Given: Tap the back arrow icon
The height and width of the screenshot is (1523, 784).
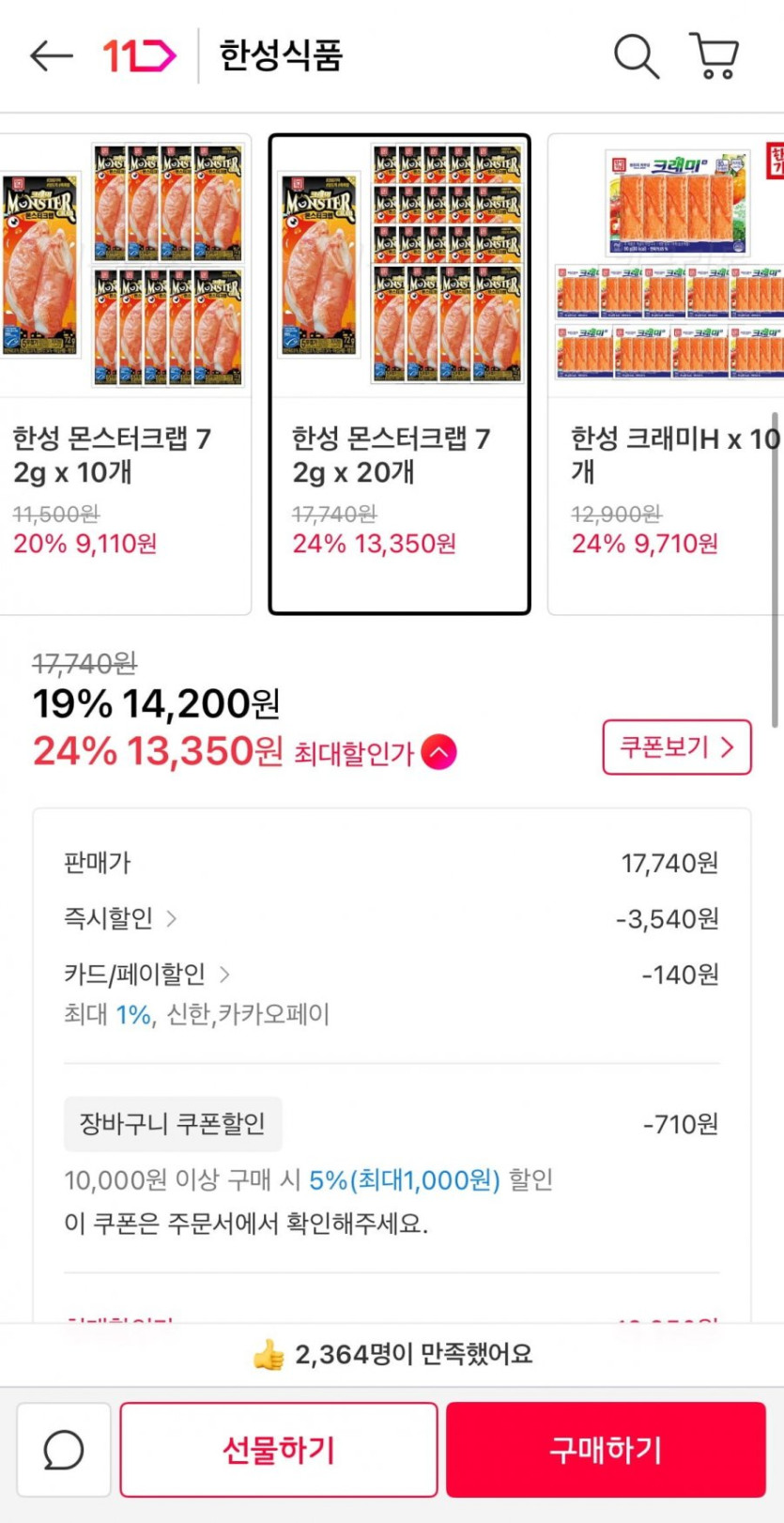Looking at the screenshot, I should tap(52, 56).
